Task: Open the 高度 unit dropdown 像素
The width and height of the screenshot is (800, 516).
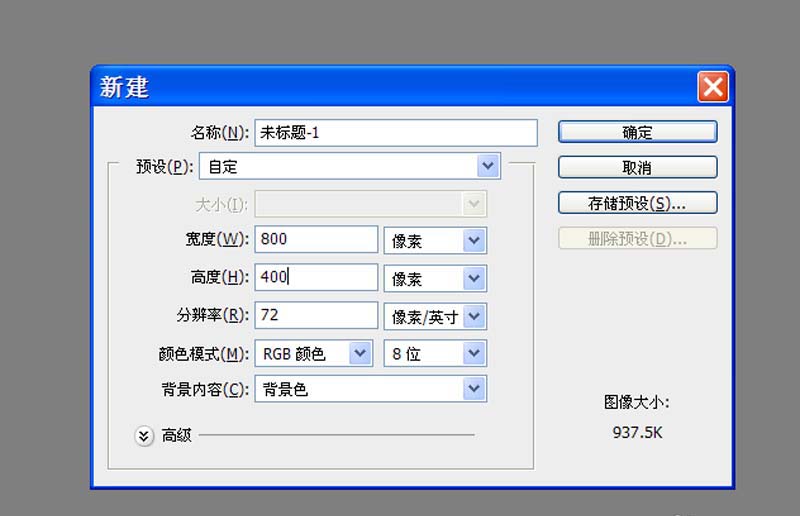Action: 435,278
